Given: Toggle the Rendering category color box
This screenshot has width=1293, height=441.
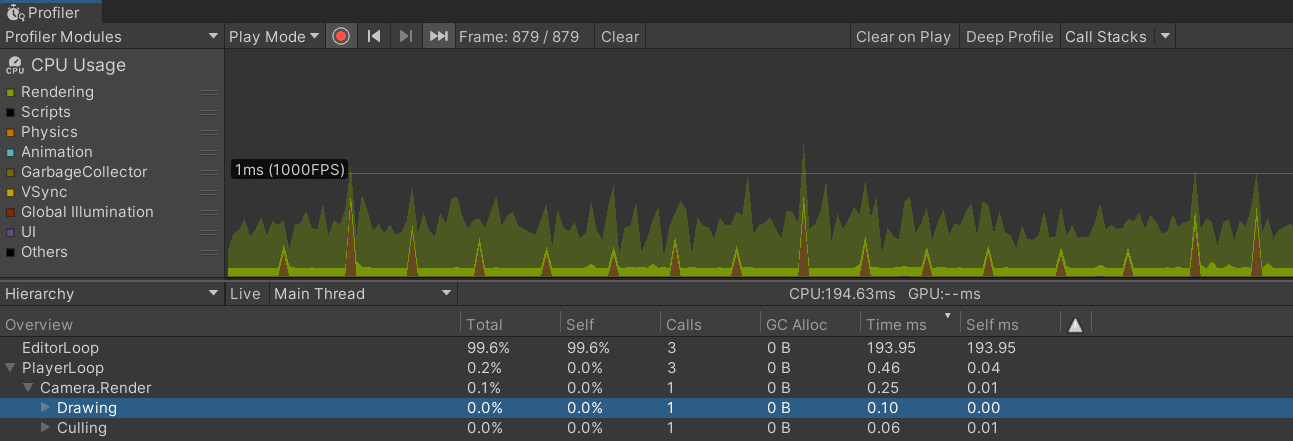Looking at the screenshot, I should tap(10, 93).
